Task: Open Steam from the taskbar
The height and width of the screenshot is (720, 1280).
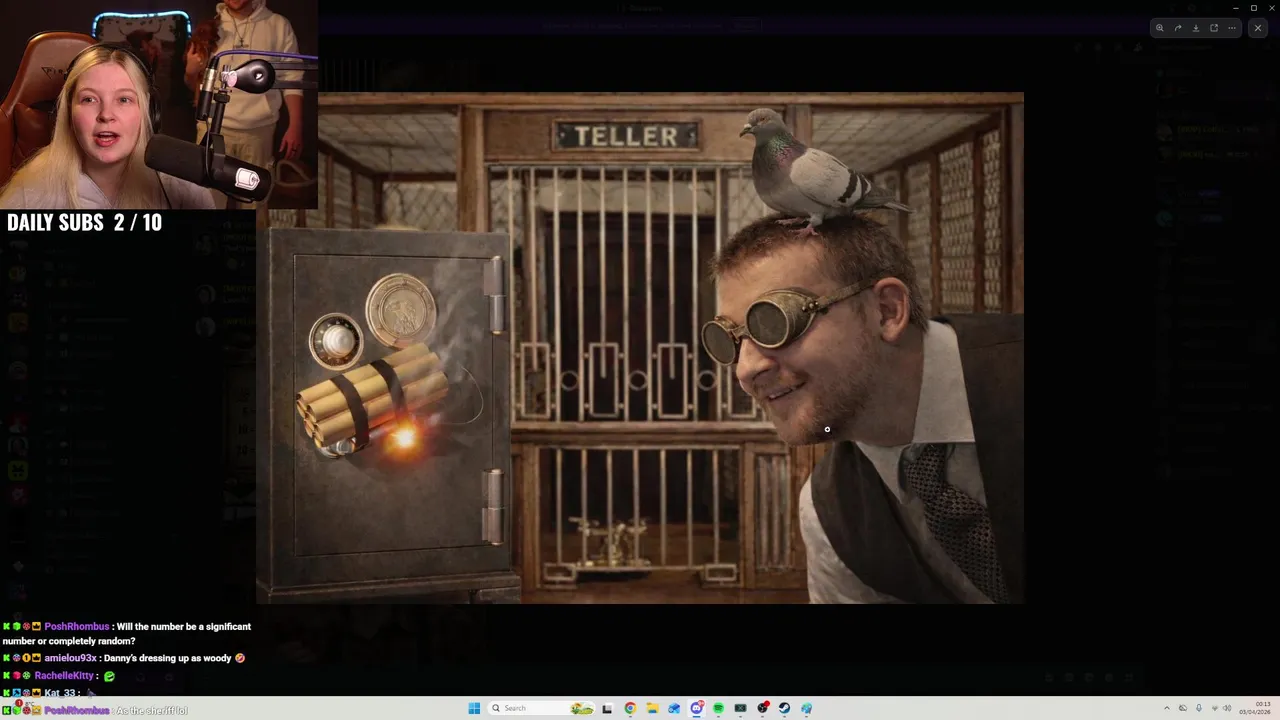Action: point(784,708)
